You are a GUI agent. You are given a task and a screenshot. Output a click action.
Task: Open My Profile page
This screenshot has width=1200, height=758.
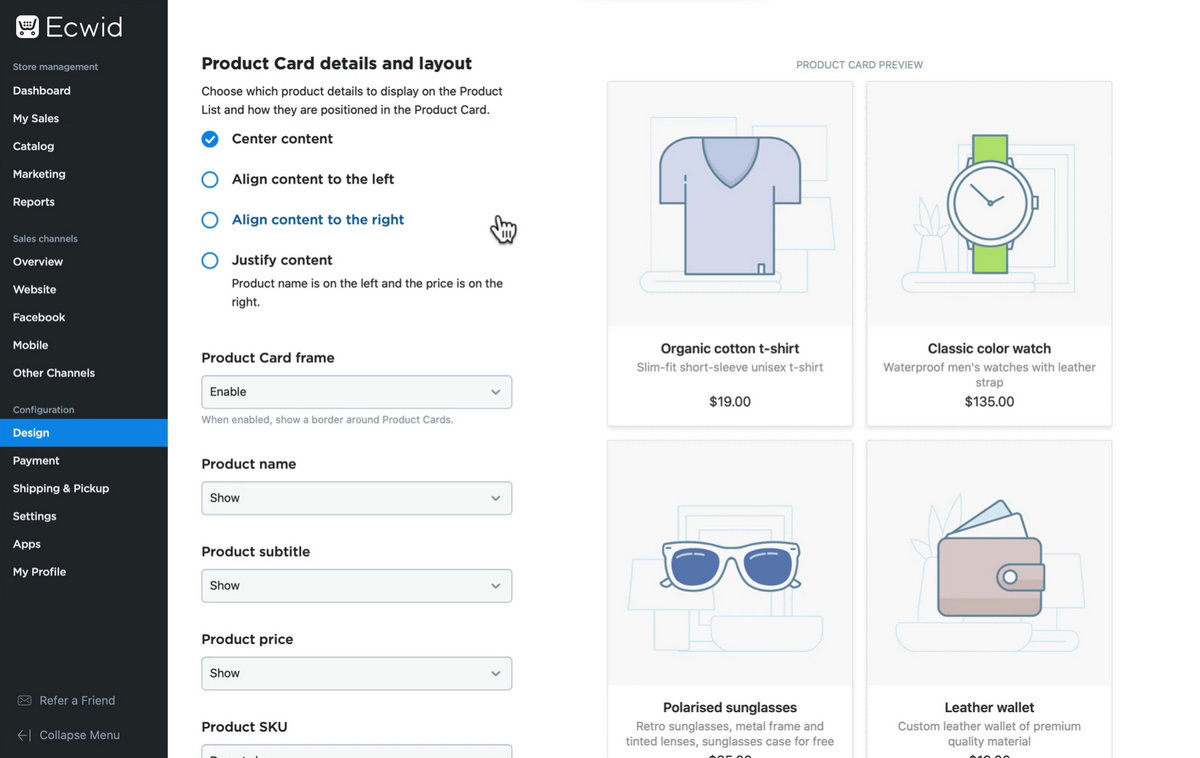[x=40, y=572]
